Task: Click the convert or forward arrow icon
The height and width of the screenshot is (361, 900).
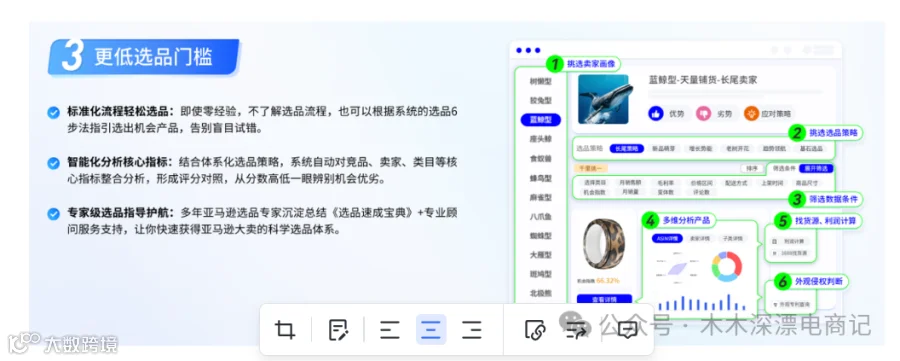Action: click(x=575, y=330)
